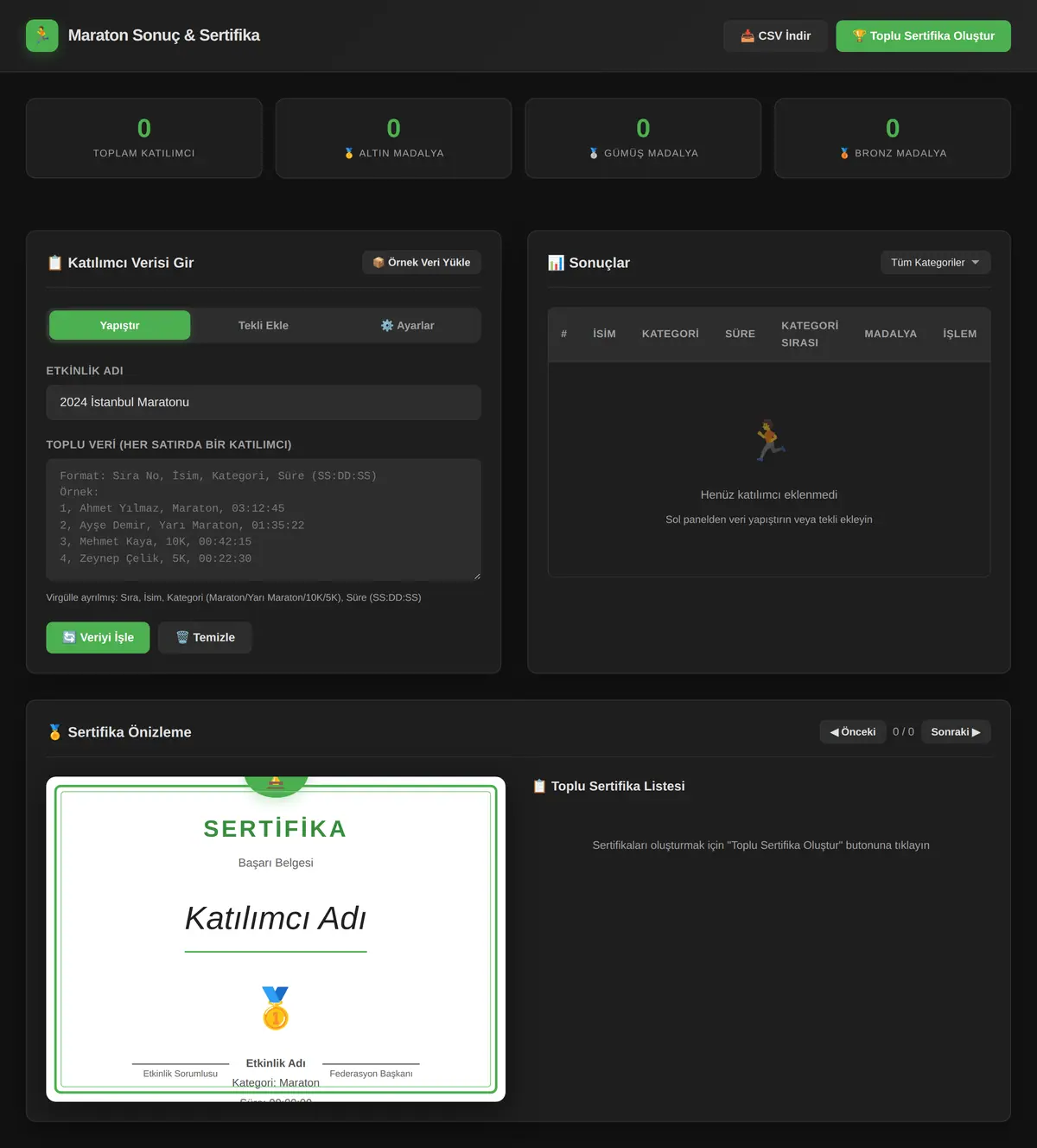
Task: Clear the input with Temizle button
Action: click(205, 637)
